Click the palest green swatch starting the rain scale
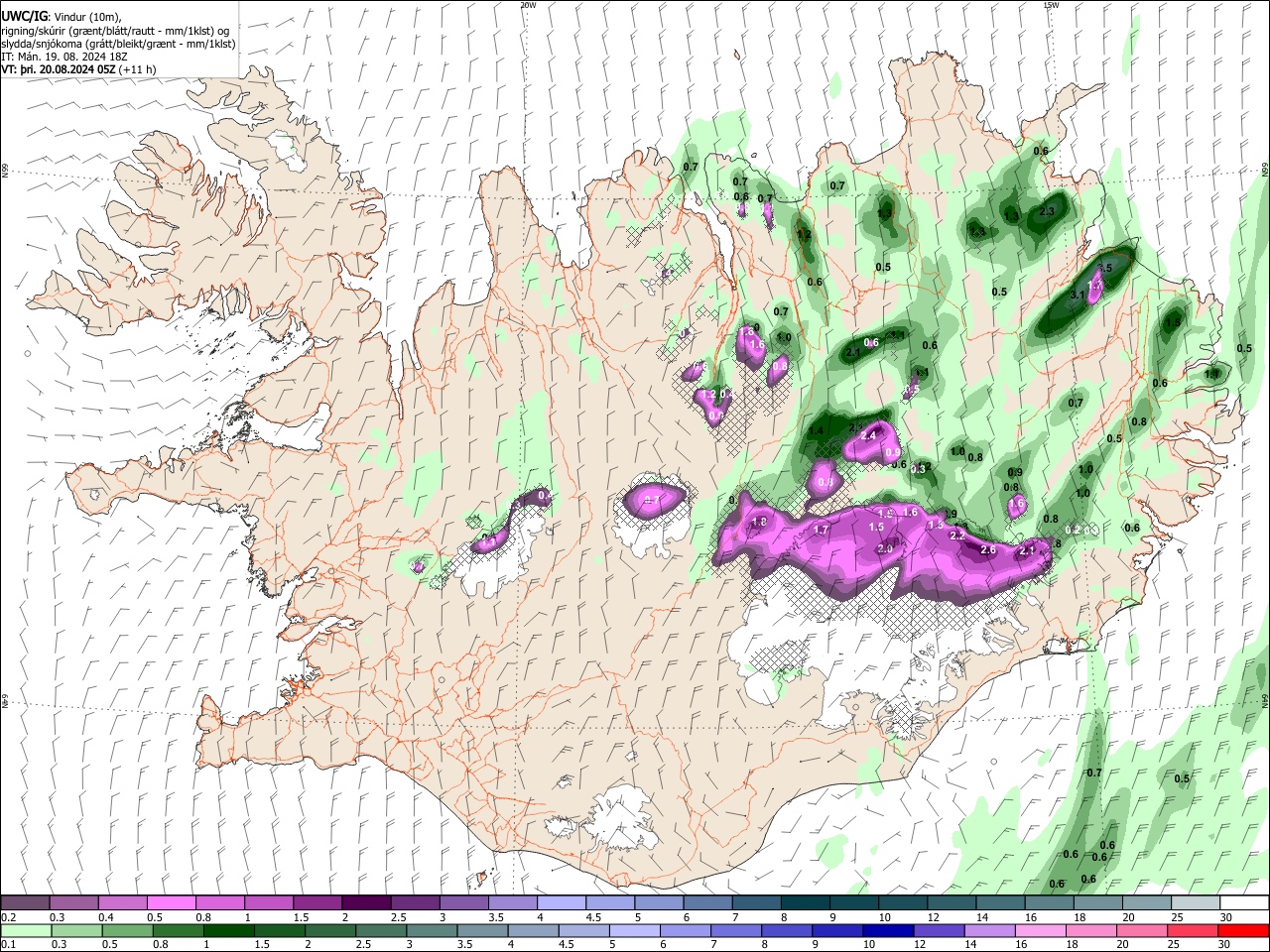1270x952 pixels. coord(25,931)
